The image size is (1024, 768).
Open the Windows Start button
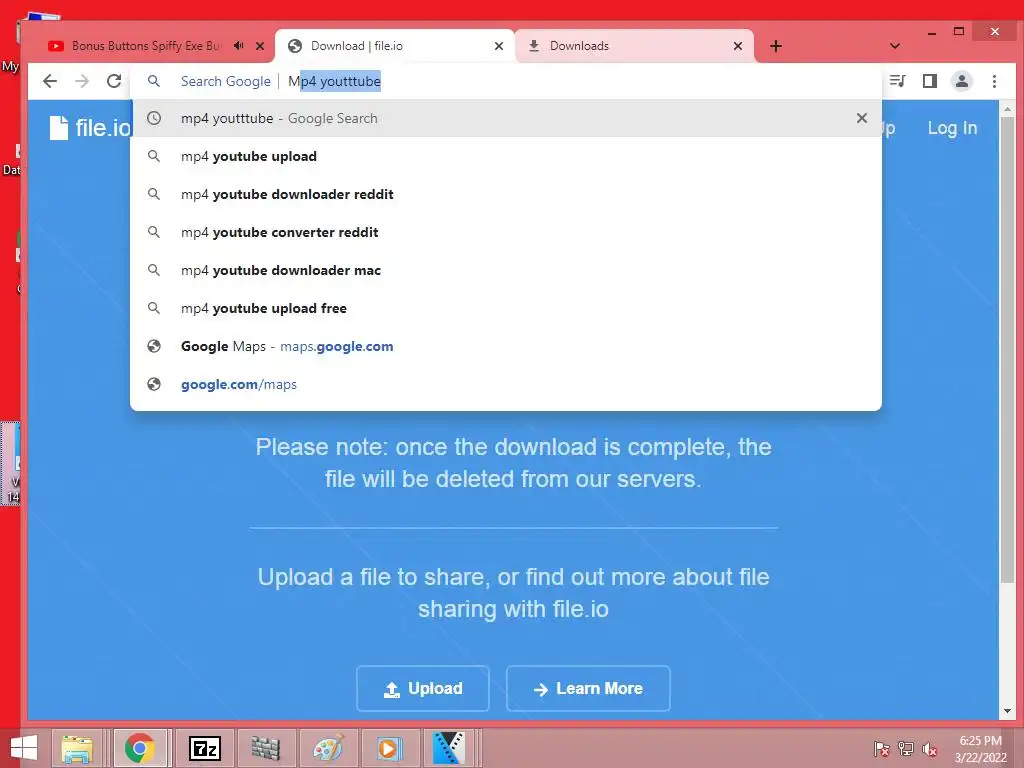tap(24, 748)
